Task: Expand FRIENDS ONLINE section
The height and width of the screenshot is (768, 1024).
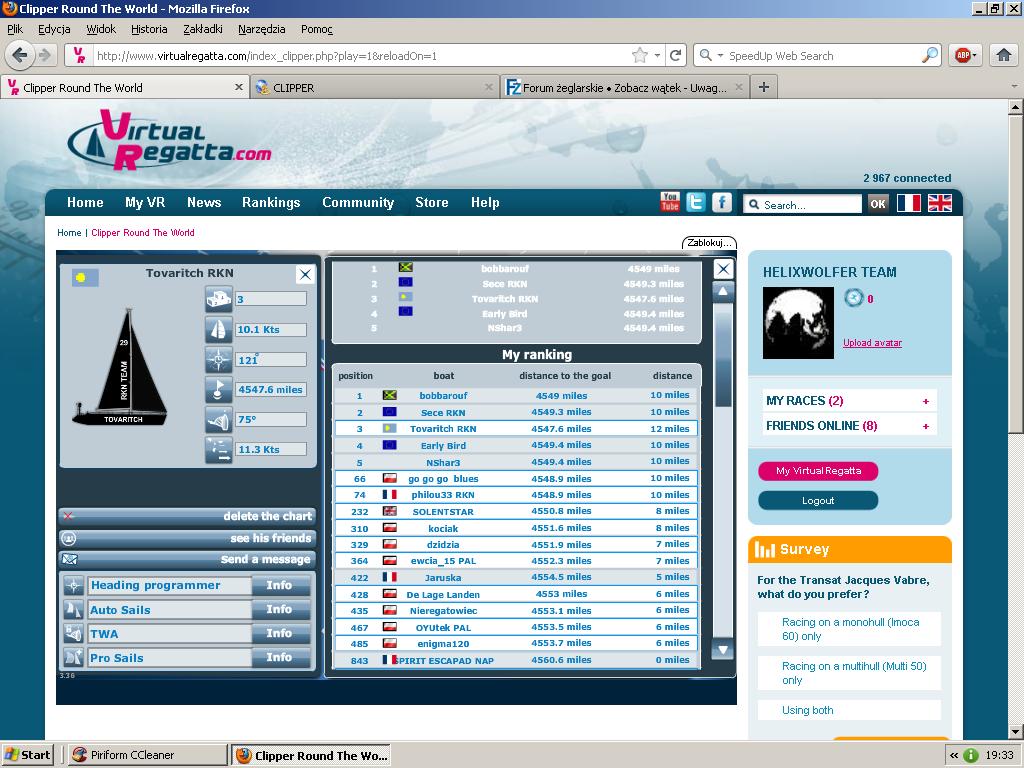Action: click(925, 426)
